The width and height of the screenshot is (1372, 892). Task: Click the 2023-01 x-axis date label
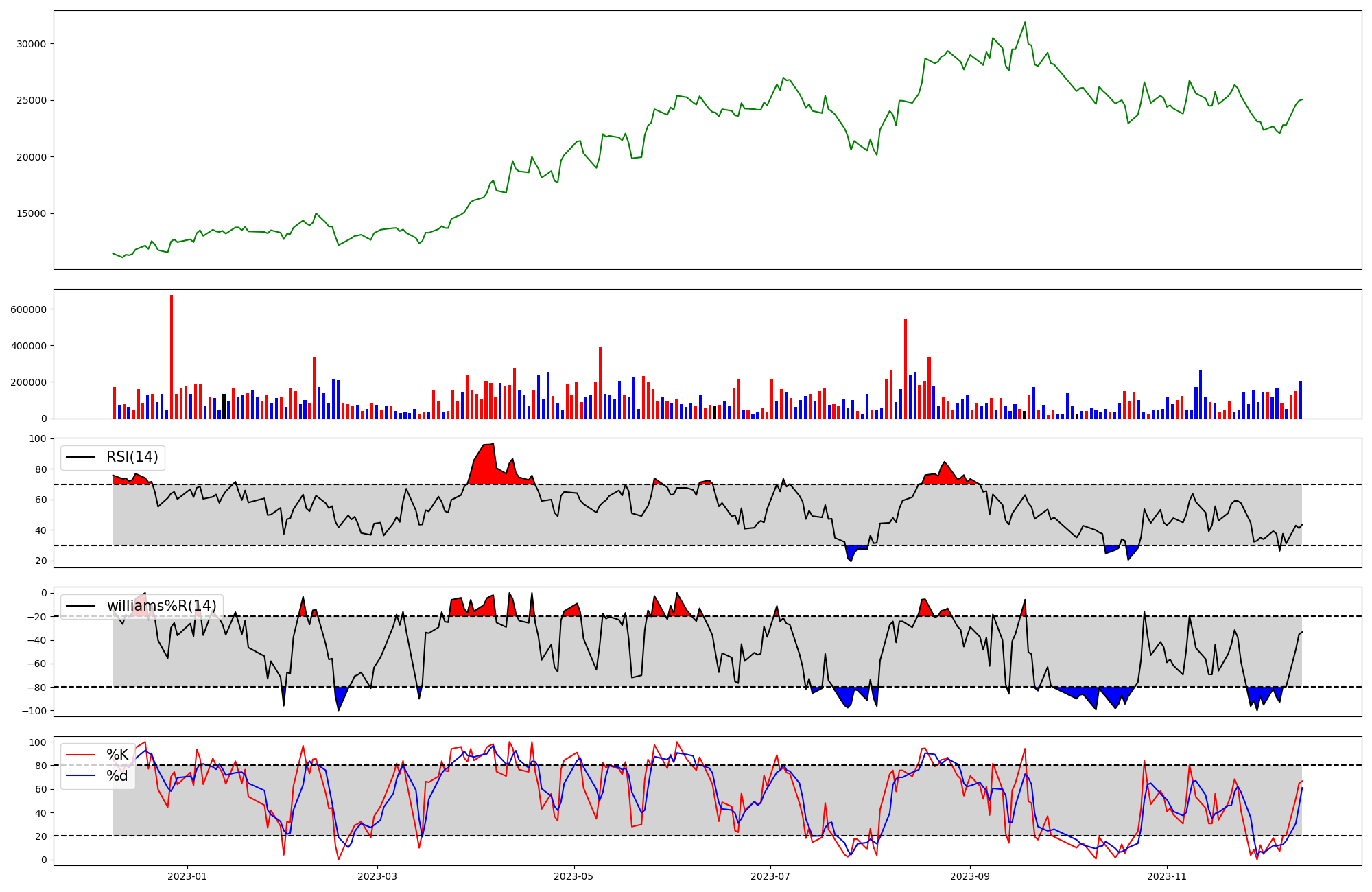[x=187, y=876]
